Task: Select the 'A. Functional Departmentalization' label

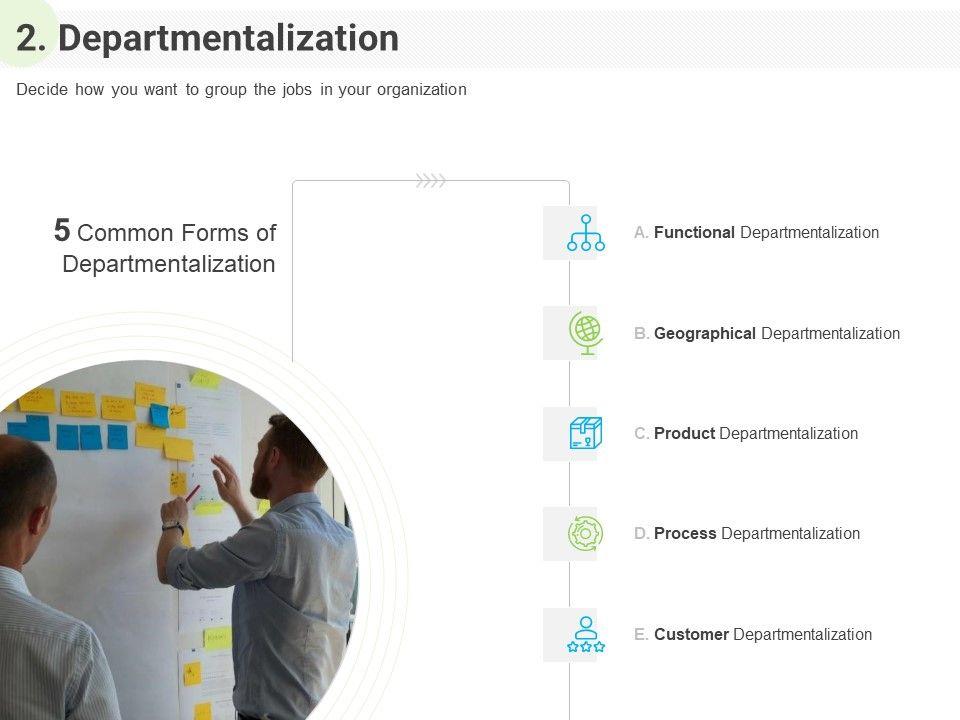Action: pyautogui.click(x=756, y=233)
